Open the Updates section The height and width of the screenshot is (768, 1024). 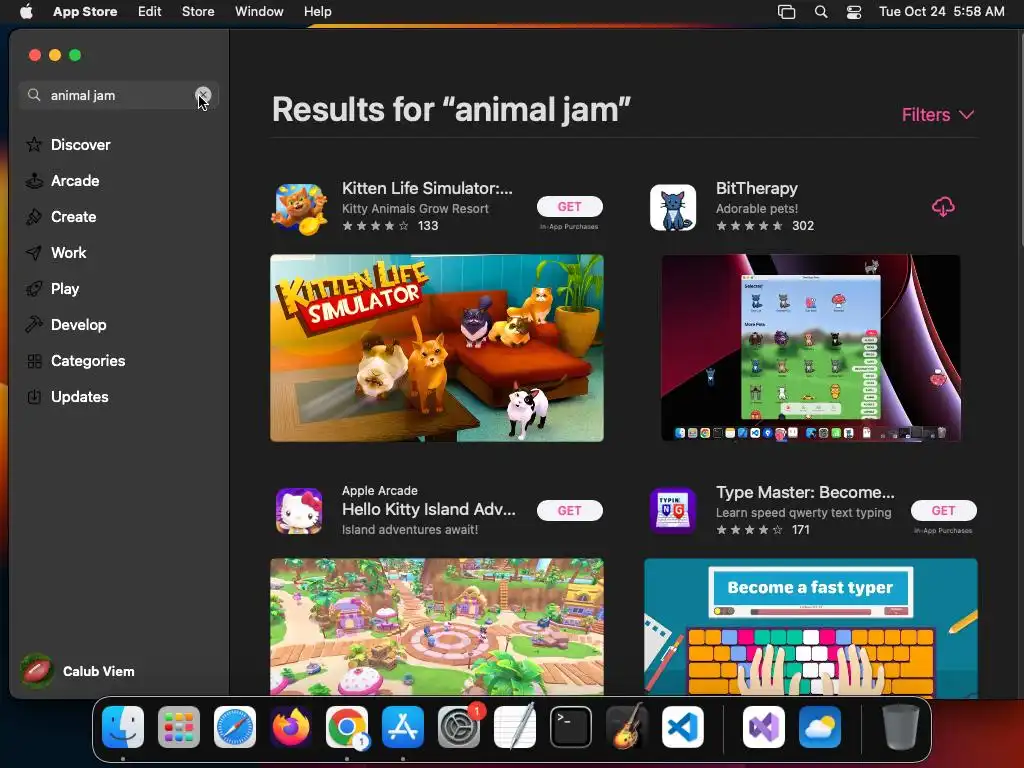pos(79,396)
